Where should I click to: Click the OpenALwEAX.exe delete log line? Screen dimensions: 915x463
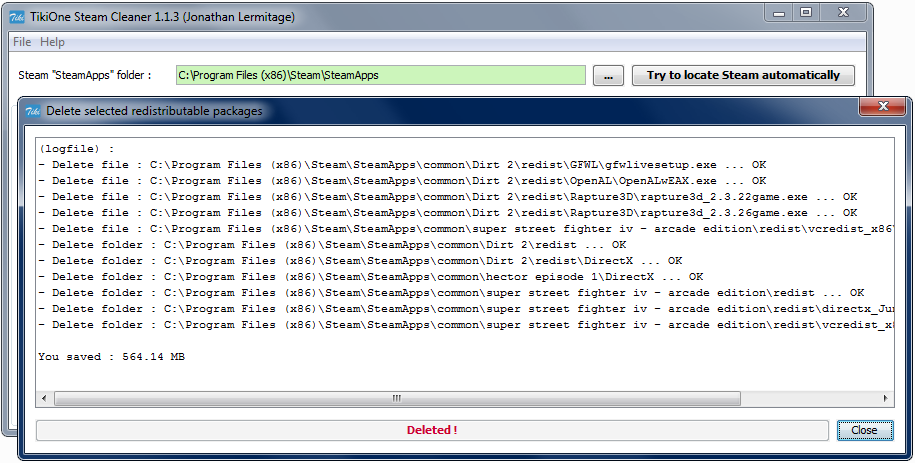pyautogui.click(x=402, y=181)
